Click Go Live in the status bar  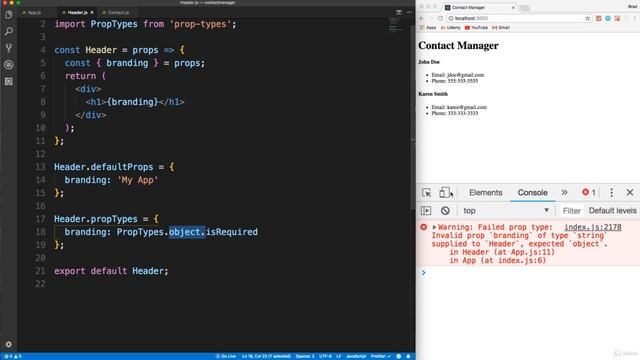225,356
